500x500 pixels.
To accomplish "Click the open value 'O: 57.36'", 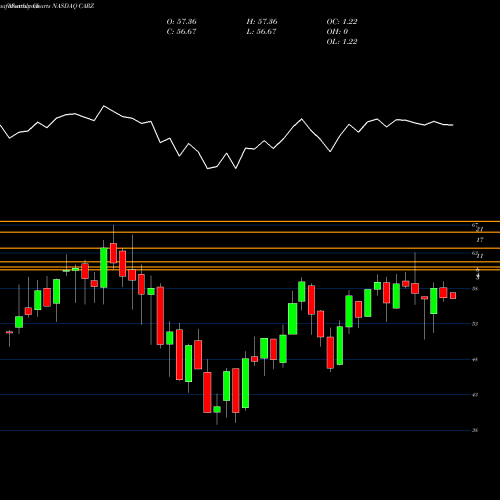I will click(181, 22).
